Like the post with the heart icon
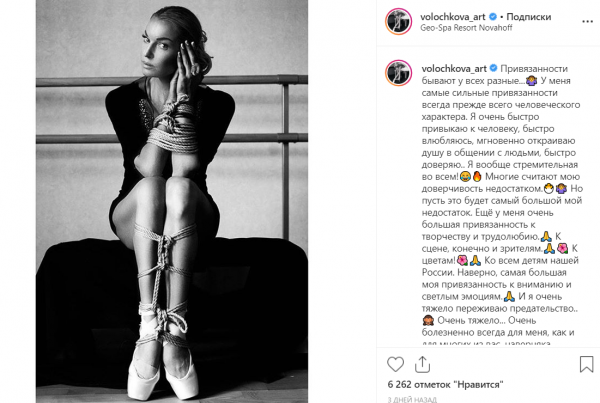 coord(395,364)
